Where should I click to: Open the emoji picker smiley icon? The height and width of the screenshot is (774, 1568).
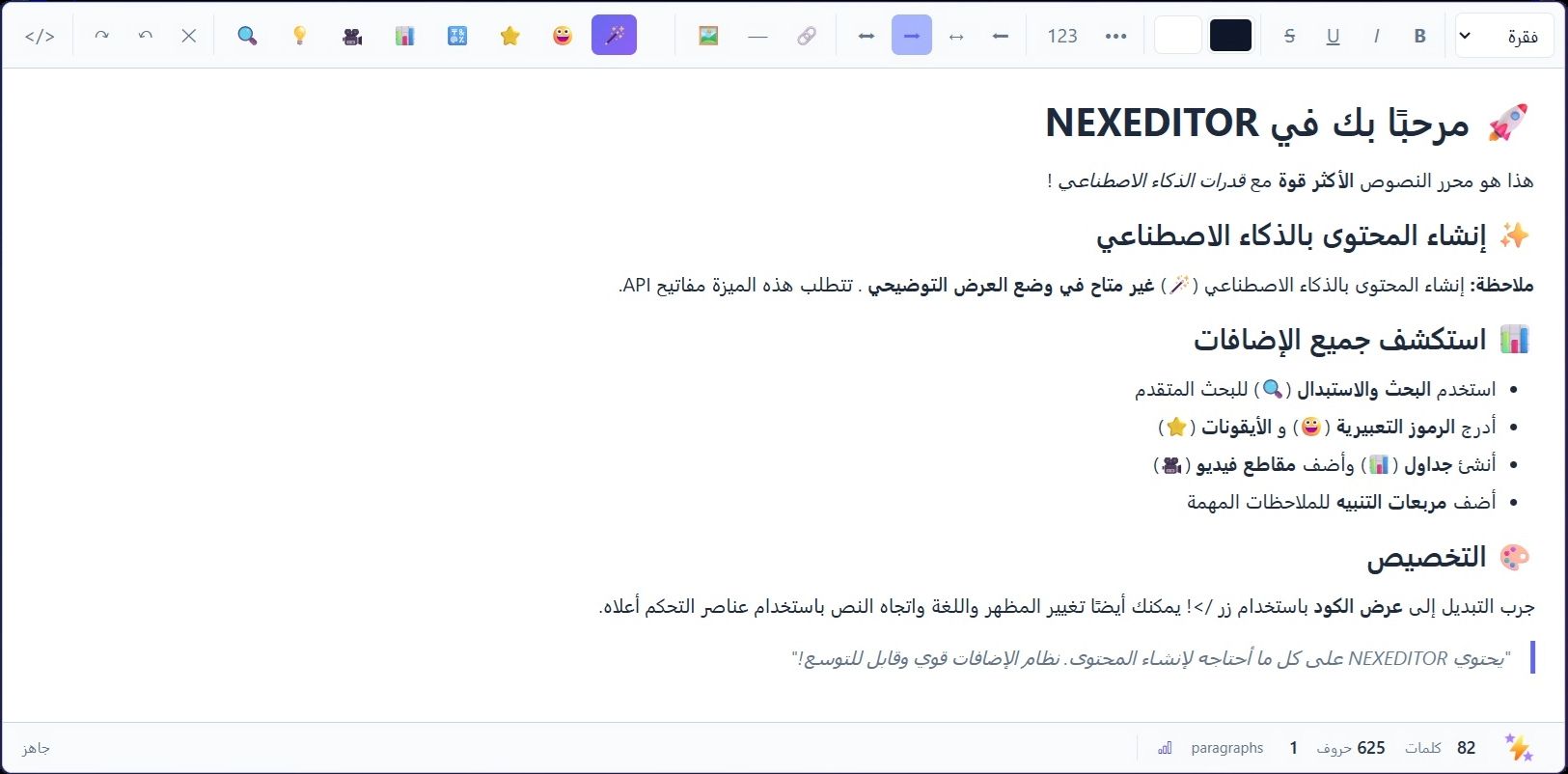pos(563,37)
